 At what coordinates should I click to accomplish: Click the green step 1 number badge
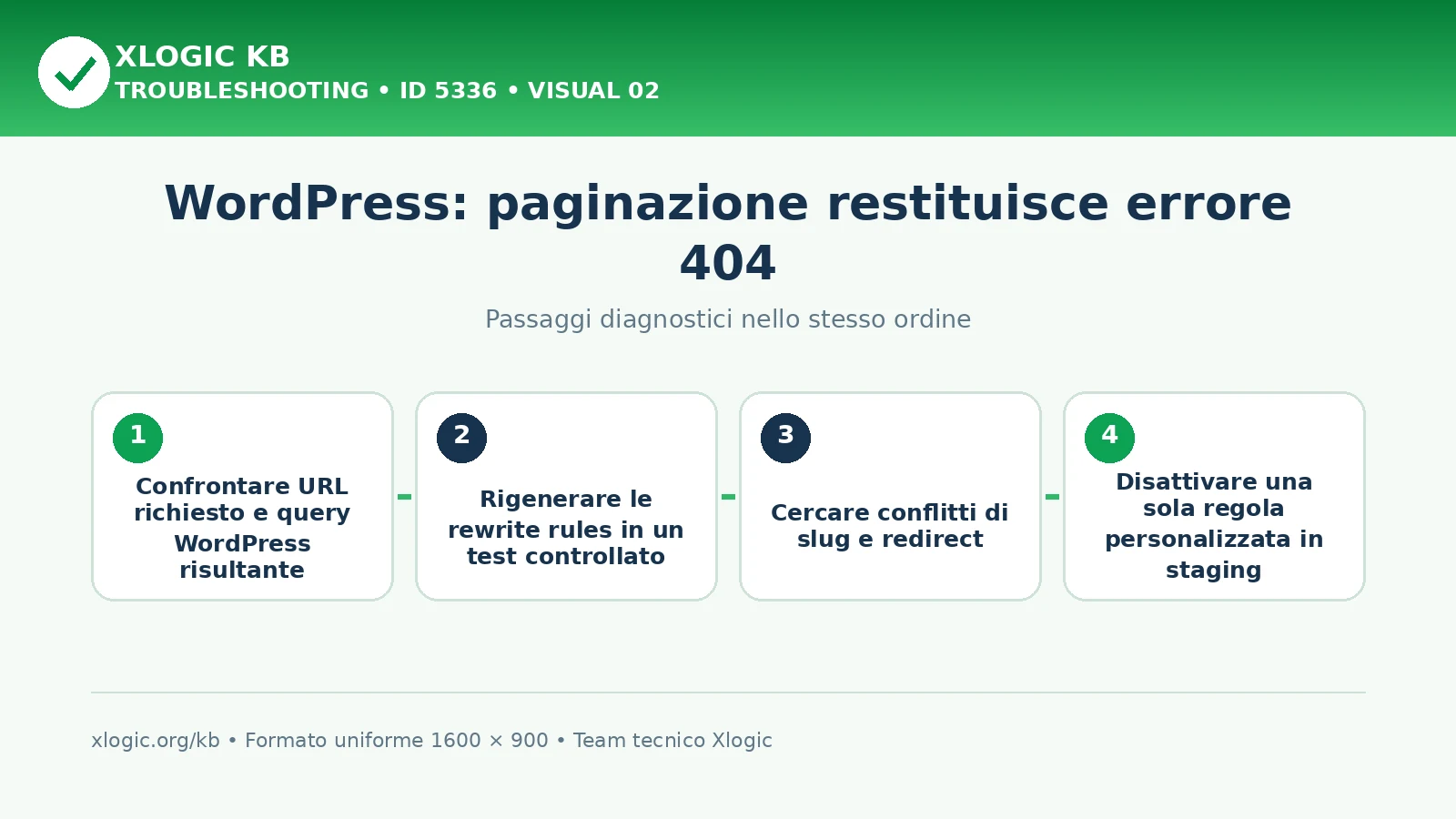tap(137, 438)
